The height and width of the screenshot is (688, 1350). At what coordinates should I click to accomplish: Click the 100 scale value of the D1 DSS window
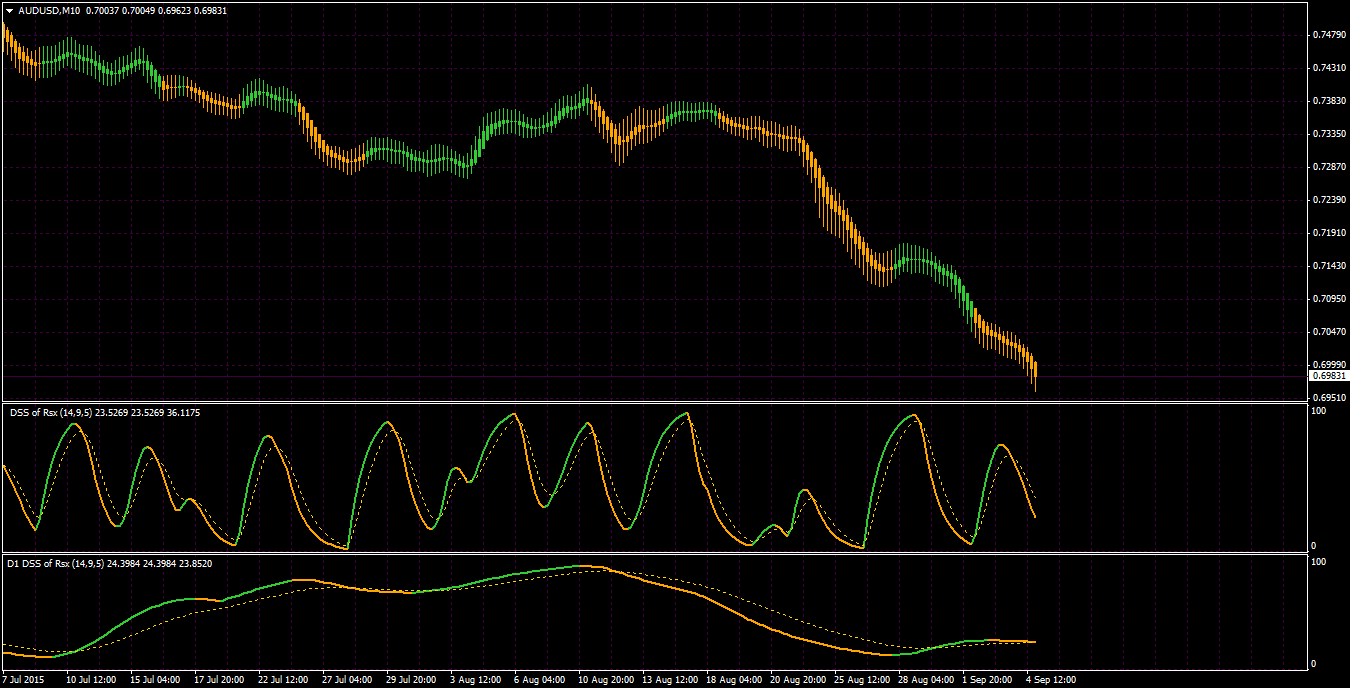[x=1318, y=563]
